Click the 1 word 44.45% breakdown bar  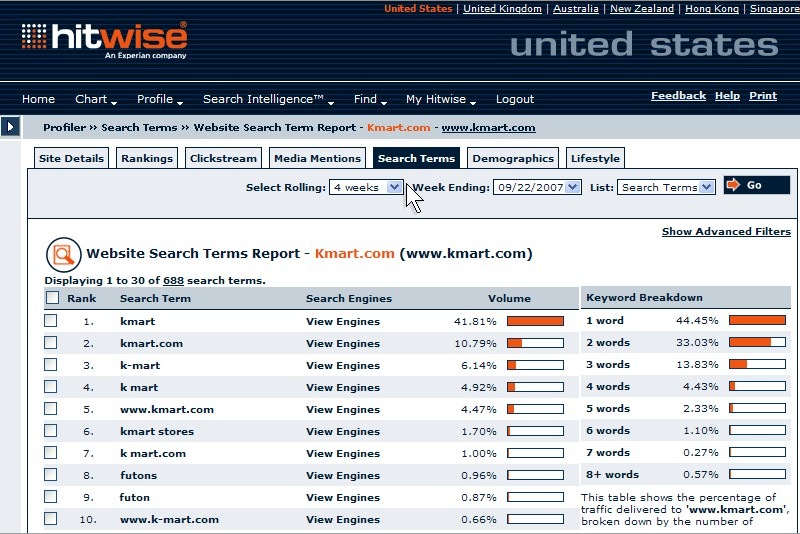757,320
